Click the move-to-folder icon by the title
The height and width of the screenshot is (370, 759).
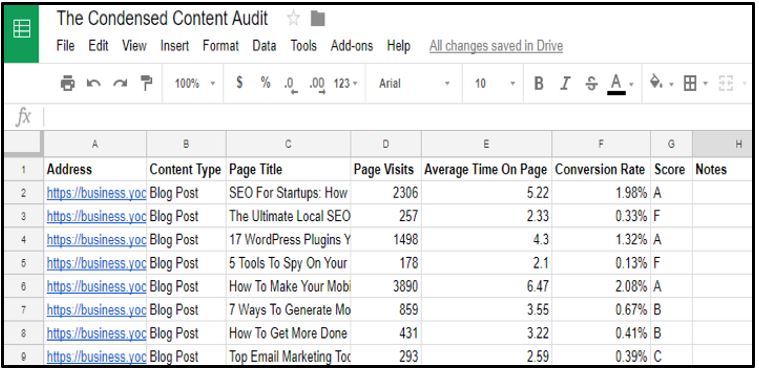[x=318, y=19]
